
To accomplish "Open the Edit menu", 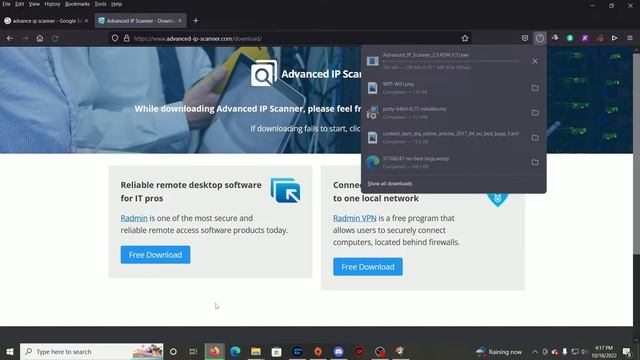I will click(x=19, y=4).
